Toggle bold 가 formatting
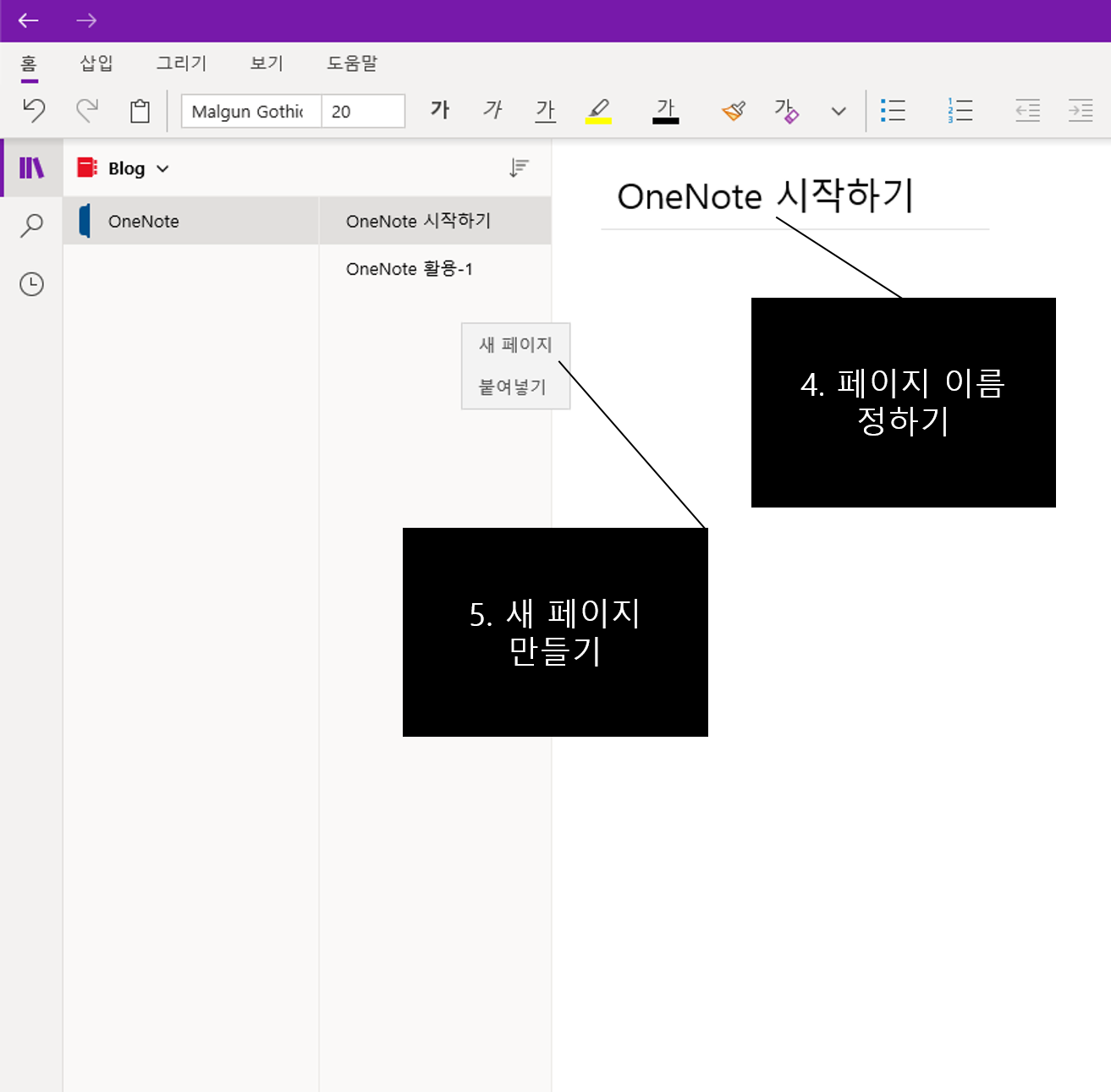Viewport: 1111px width, 1092px height. click(440, 110)
